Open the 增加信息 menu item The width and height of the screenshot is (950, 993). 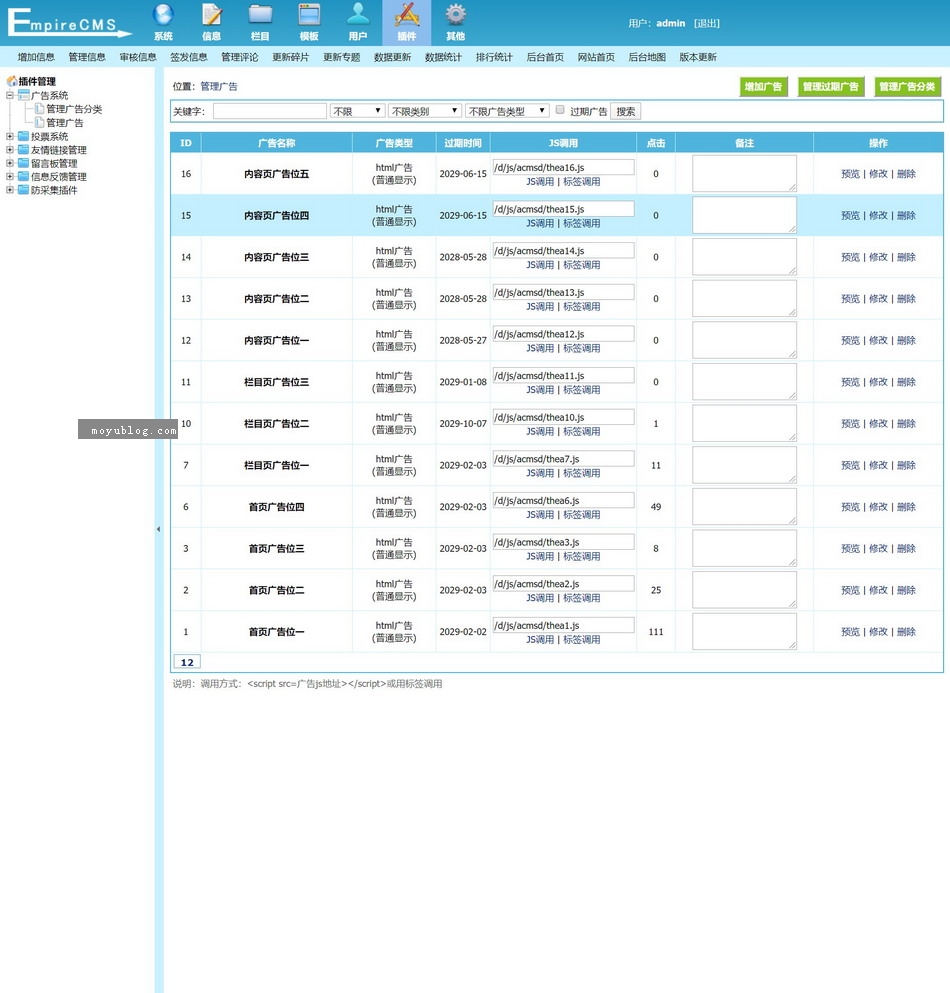36,57
